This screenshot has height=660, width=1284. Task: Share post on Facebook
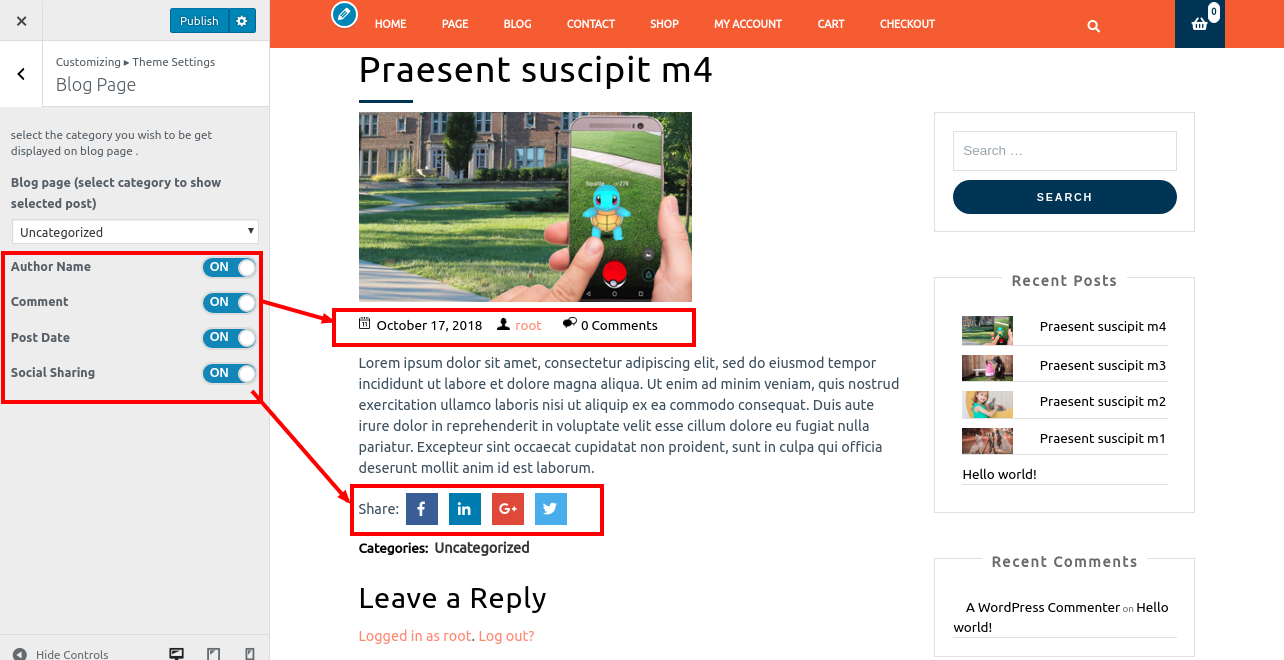[x=422, y=509]
